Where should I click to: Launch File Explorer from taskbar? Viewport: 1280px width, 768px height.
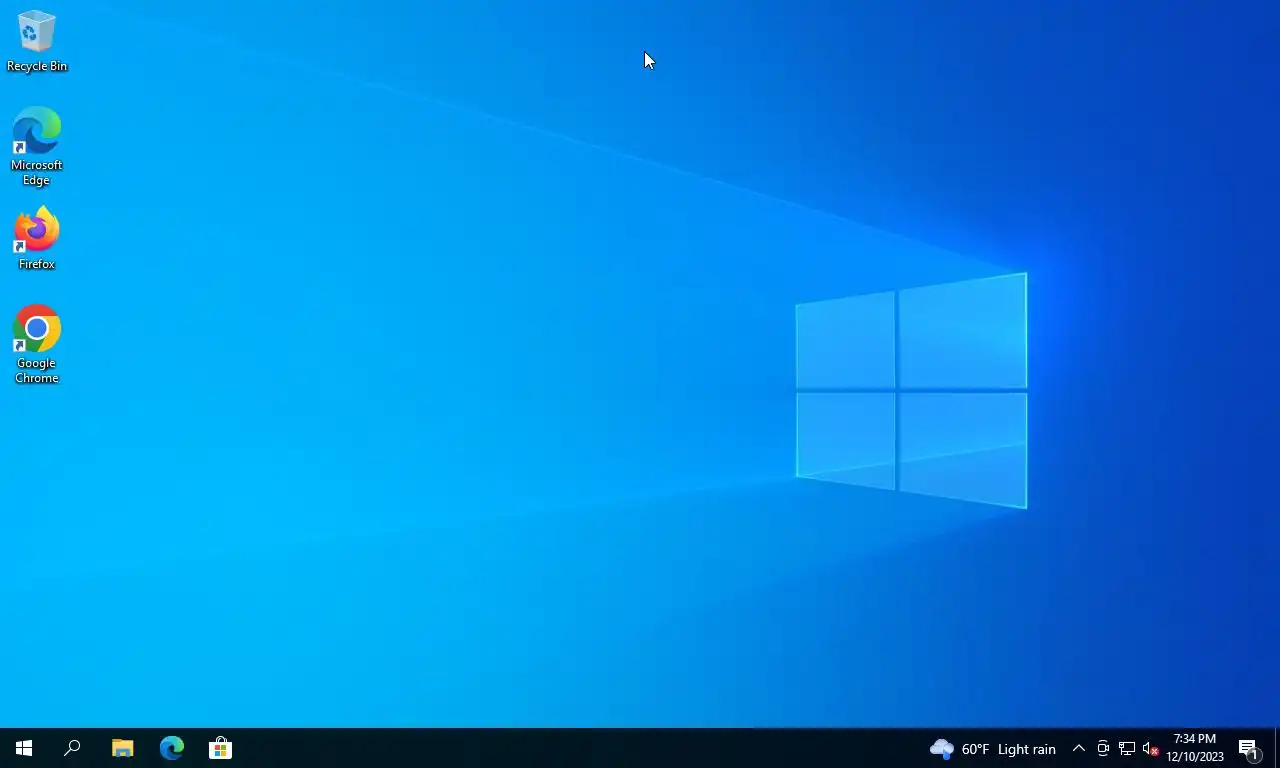pos(122,748)
